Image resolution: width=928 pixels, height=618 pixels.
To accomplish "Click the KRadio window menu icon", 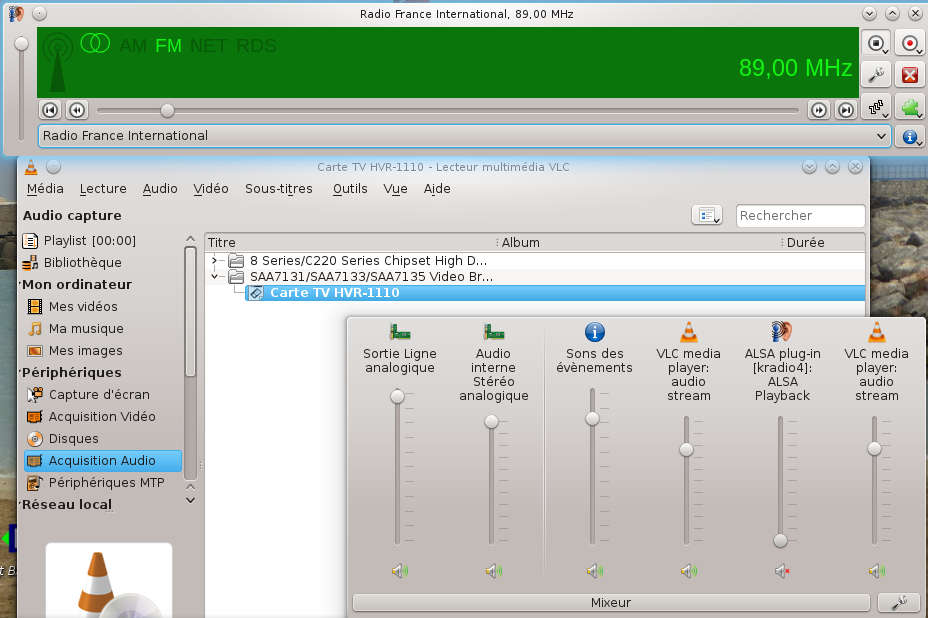I will tap(16, 14).
